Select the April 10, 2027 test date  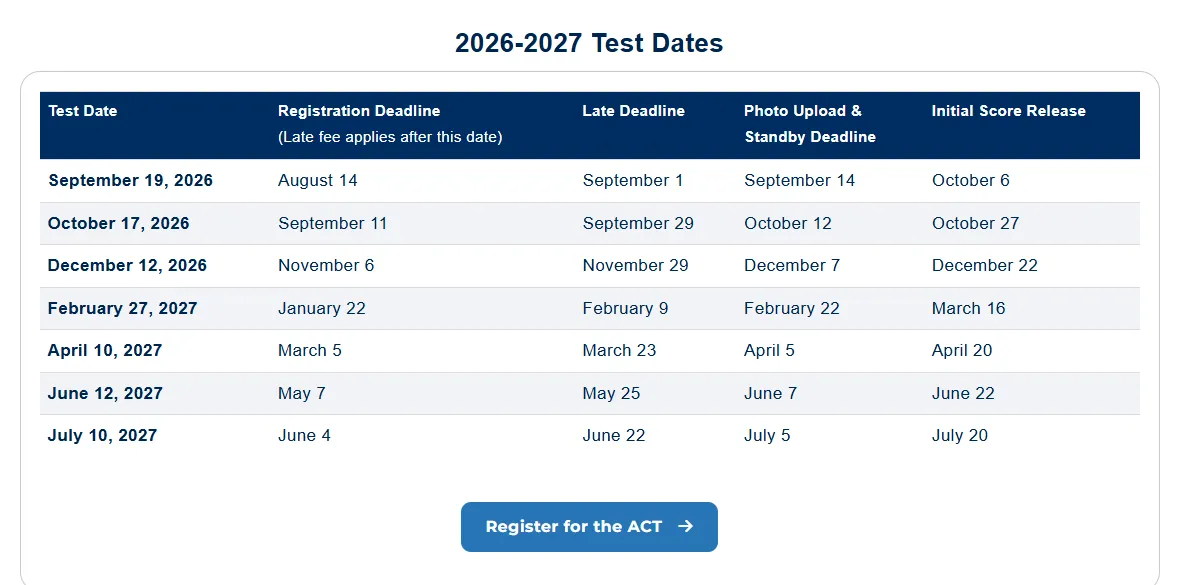click(104, 351)
